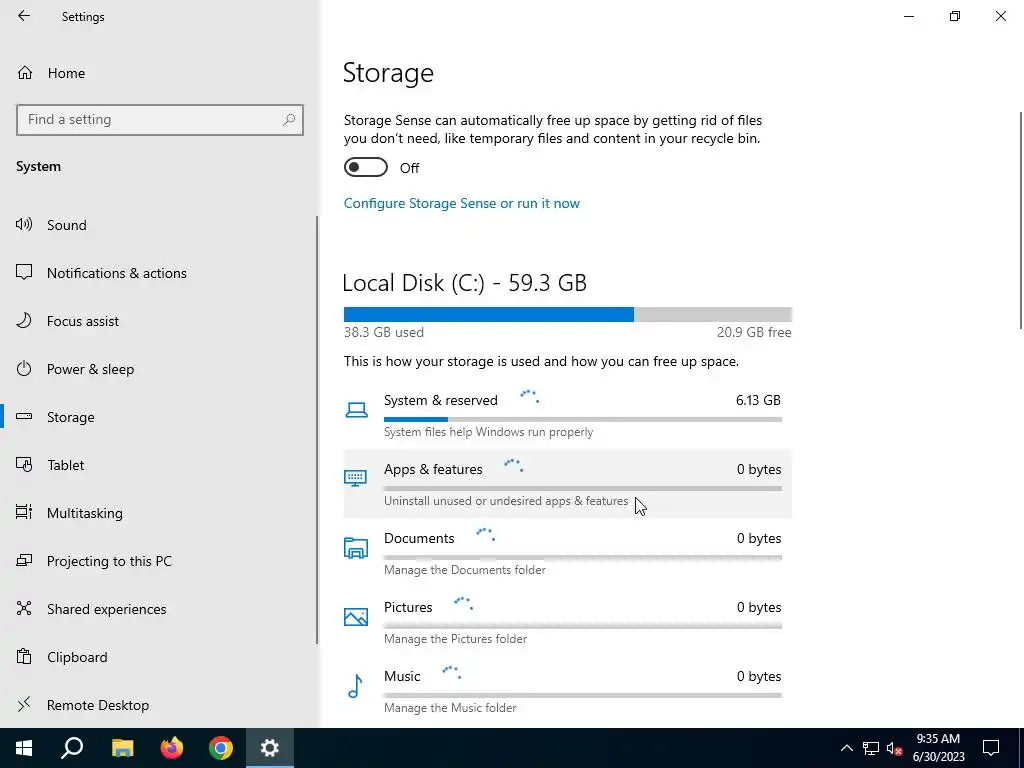Open Configure Storage Sense or run it now
The width and height of the screenshot is (1024, 768).
462,203
